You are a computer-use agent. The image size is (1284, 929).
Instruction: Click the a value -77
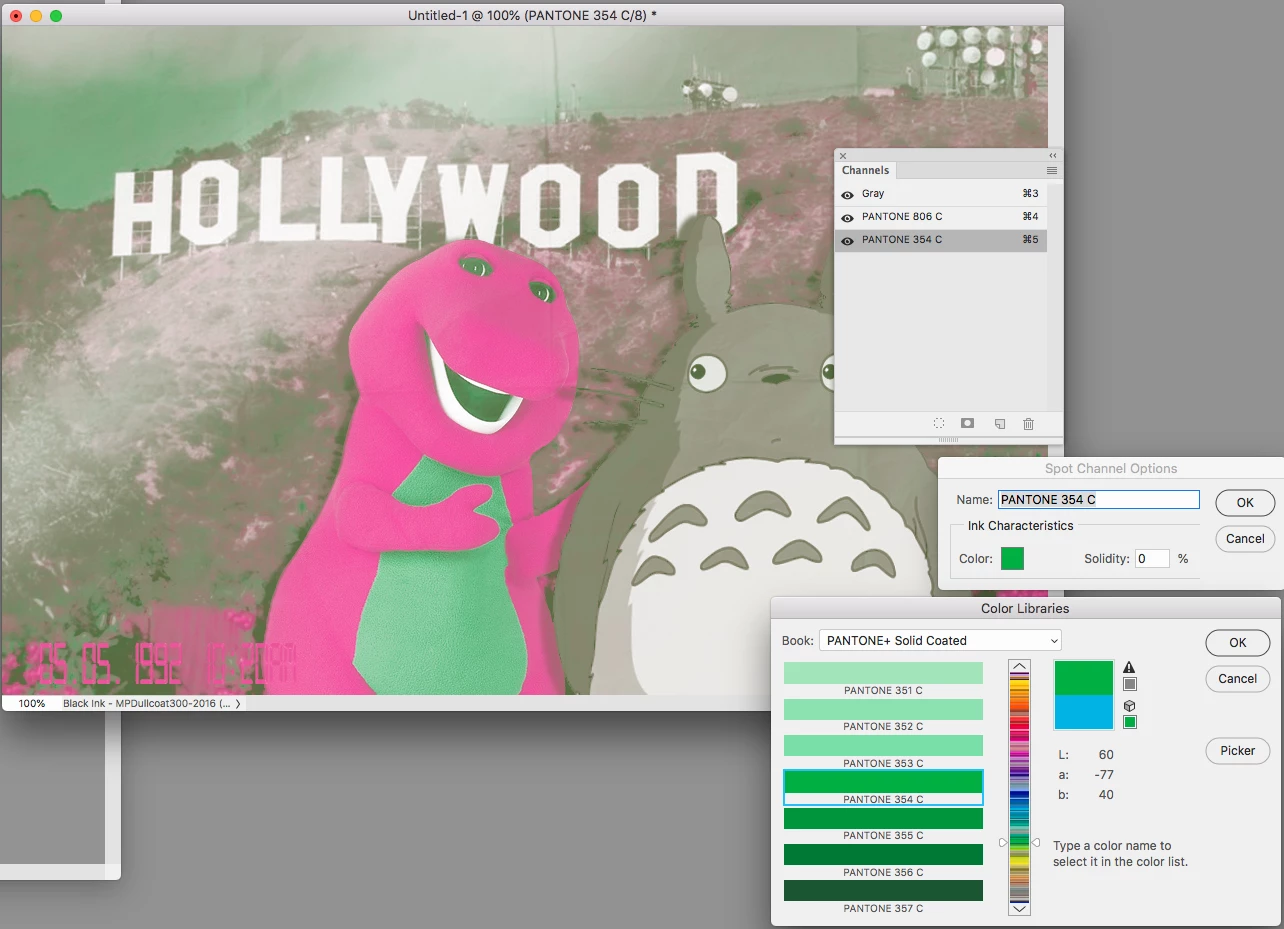[1104, 775]
